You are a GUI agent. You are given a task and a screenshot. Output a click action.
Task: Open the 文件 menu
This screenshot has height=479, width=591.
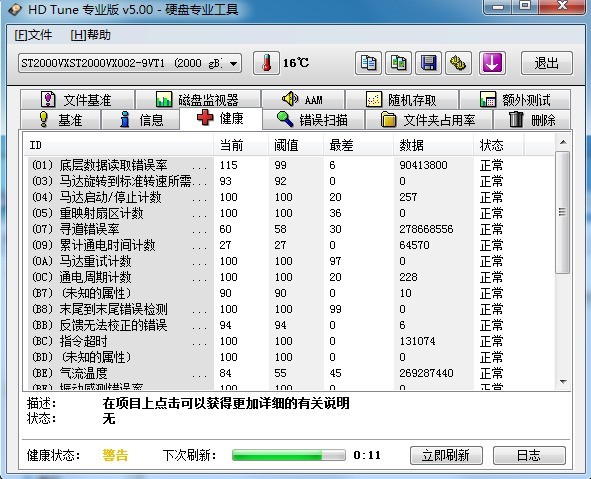(x=33, y=35)
